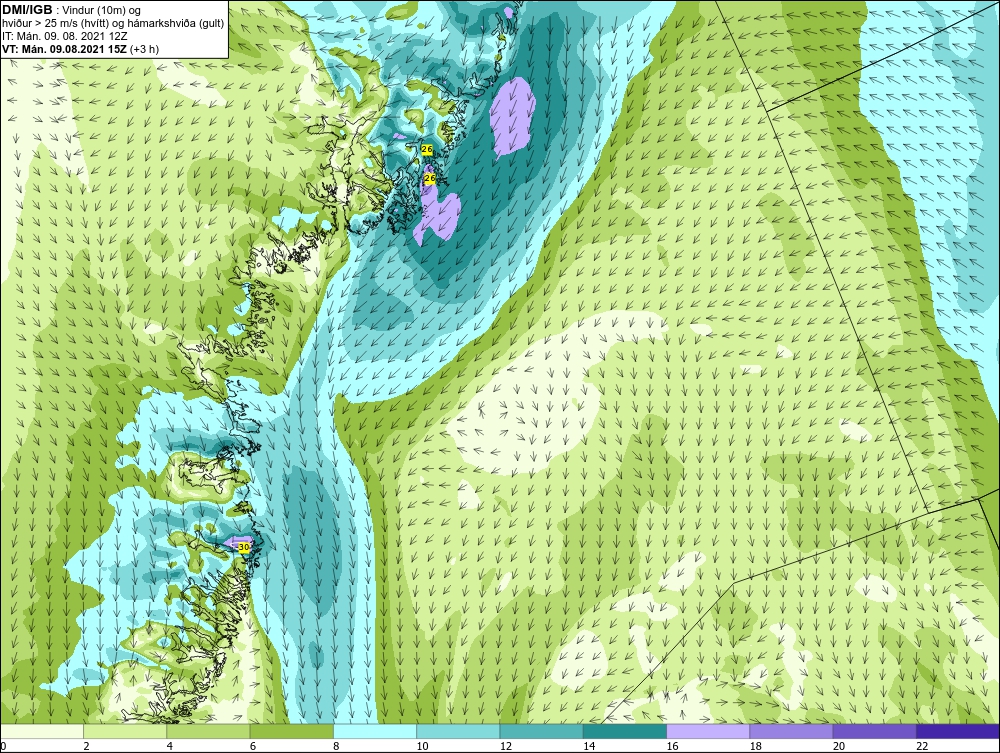Select the darkest purple legend block above 22

957,731
